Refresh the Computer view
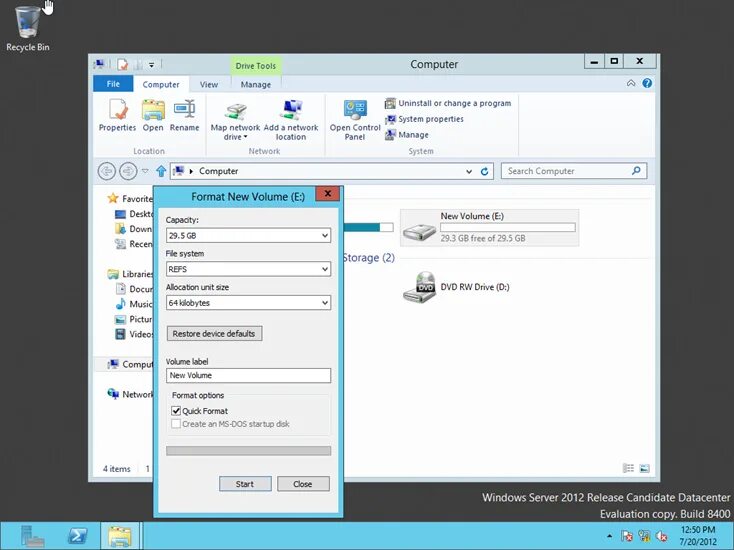Viewport: 734px width, 550px height. click(484, 171)
